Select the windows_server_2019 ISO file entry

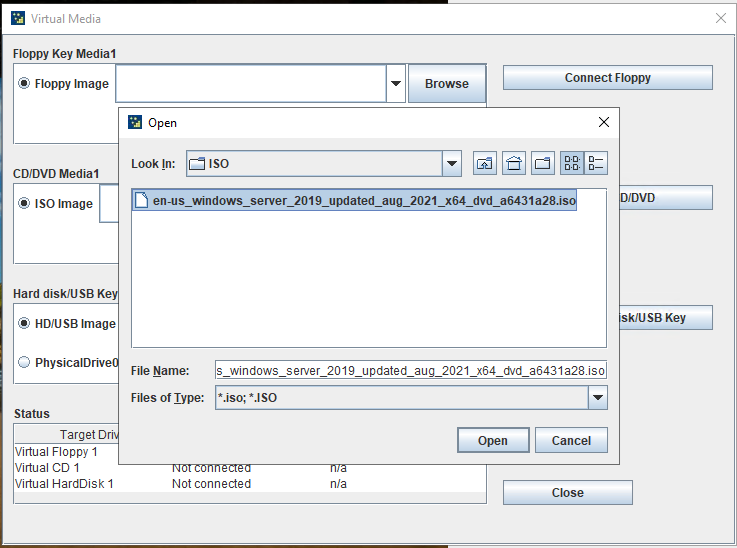point(363,200)
